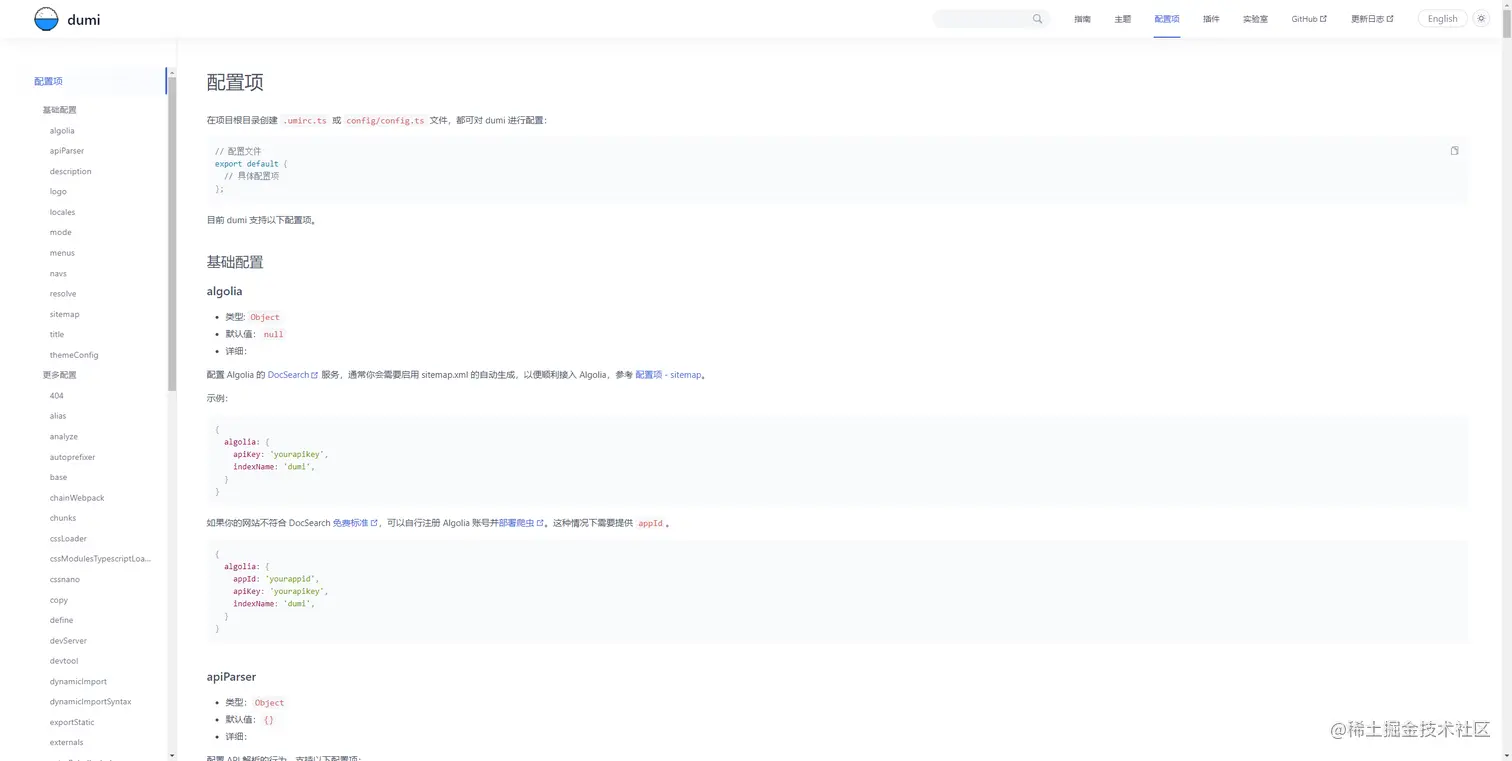Select mode in the sidebar
The image size is (1512, 761).
(x=61, y=232)
